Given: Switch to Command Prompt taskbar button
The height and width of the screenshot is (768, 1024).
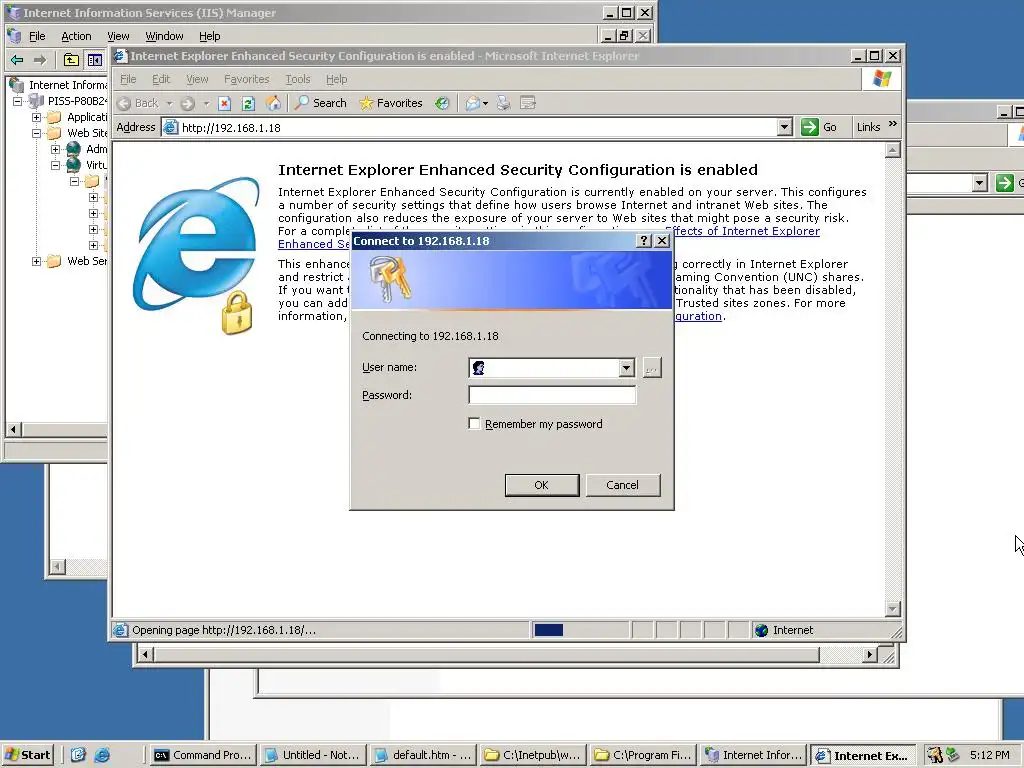Looking at the screenshot, I should 202,755.
